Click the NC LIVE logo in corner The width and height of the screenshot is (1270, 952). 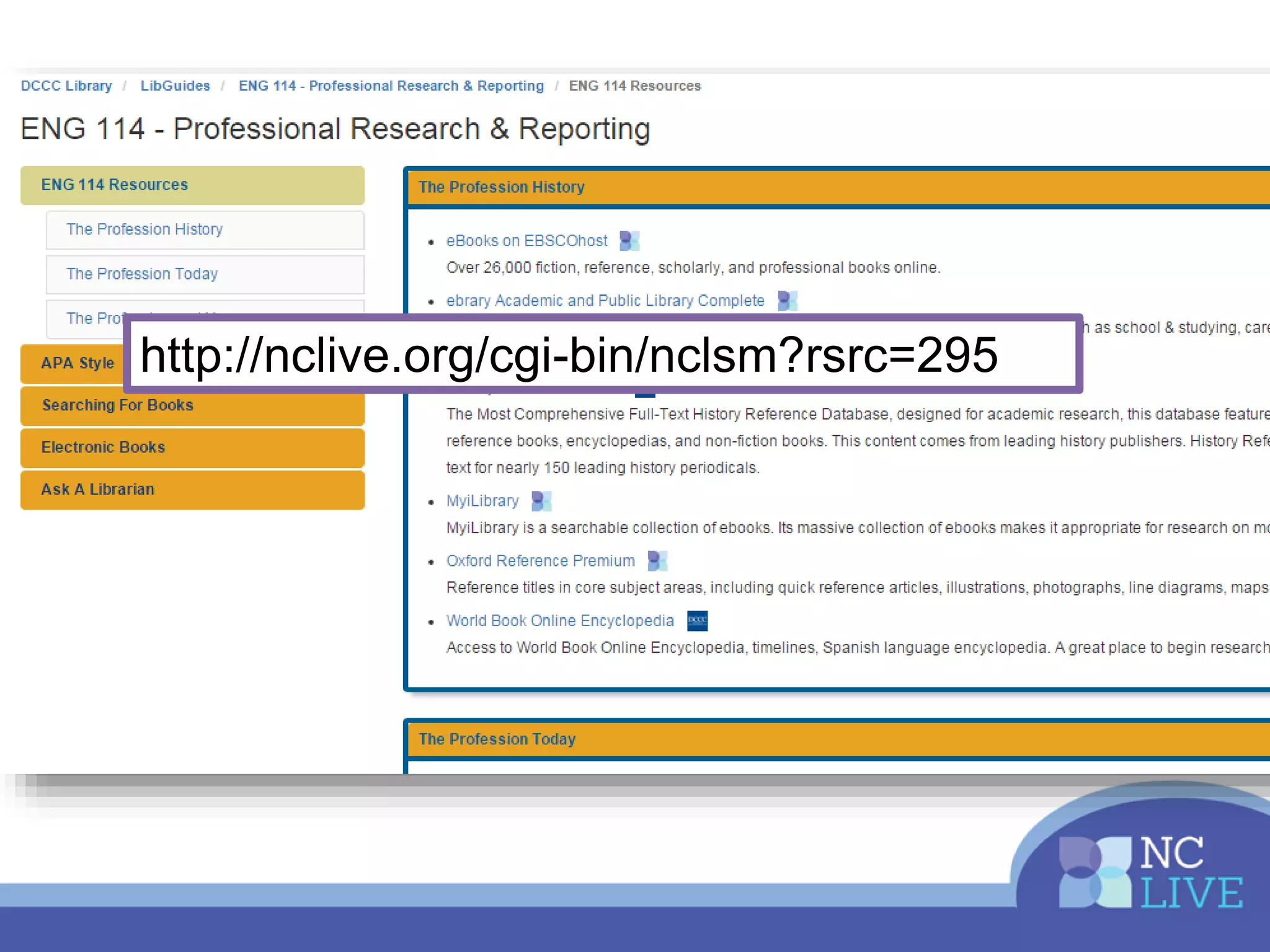(x=1151, y=872)
